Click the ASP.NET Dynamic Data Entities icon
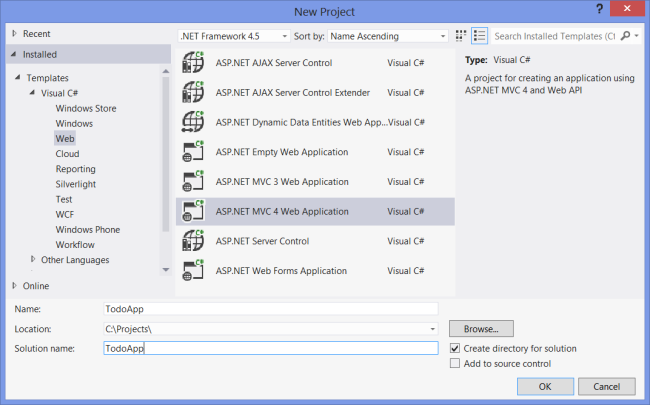Image resolution: width=650 pixels, height=405 pixels. 193,122
